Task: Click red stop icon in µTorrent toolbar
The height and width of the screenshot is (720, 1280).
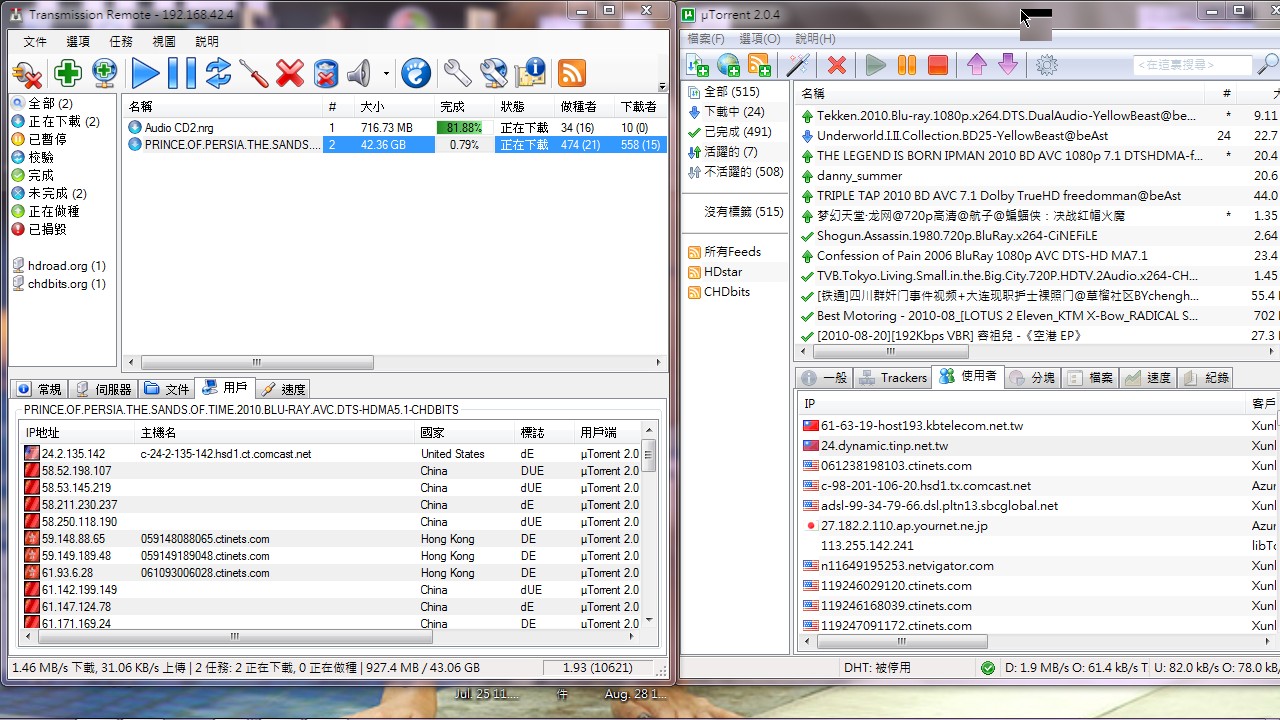Action: 938,65
